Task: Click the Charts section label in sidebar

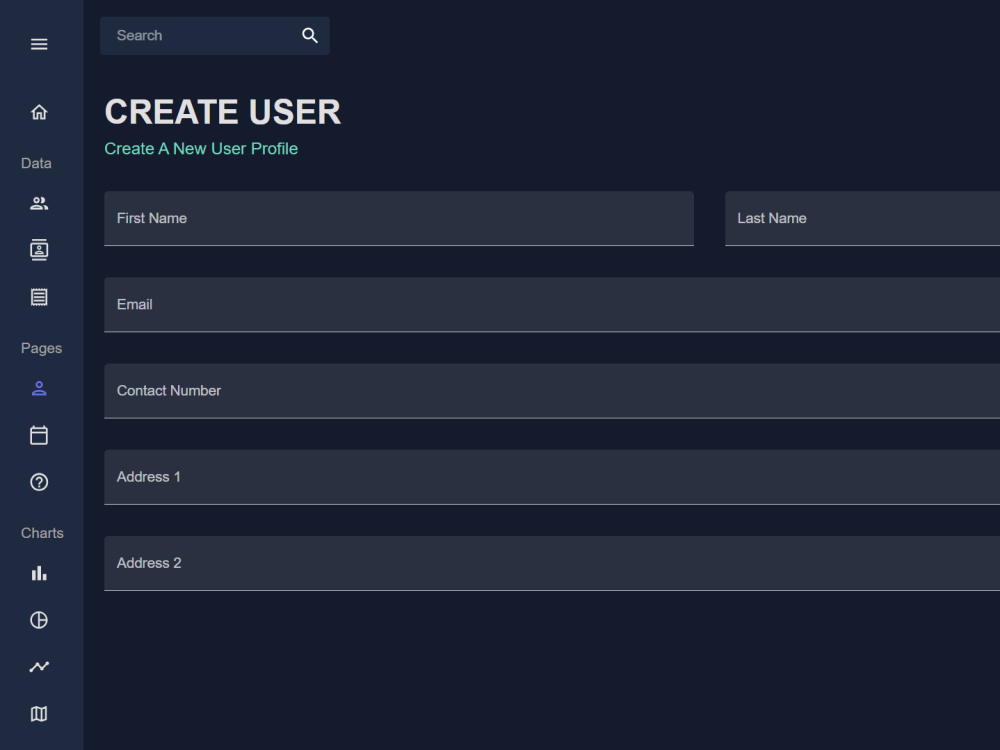Action: (42, 533)
